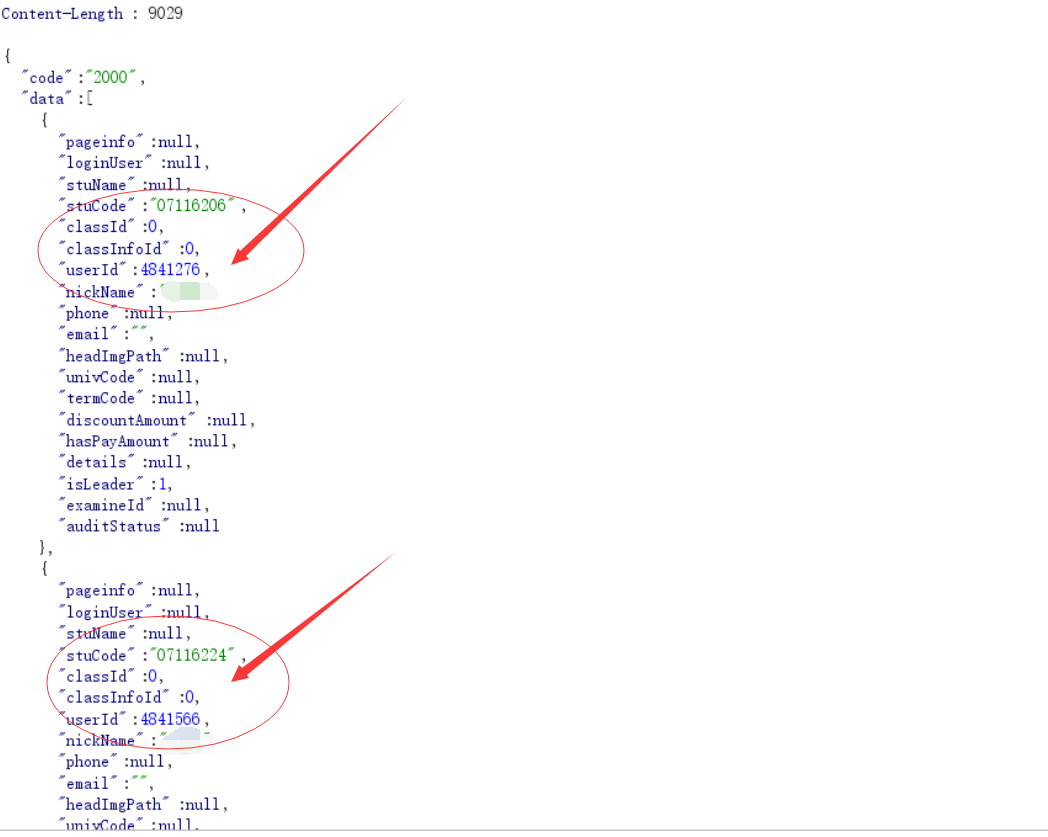Click the "isLeader":1 line

pyautogui.click(x=115, y=483)
